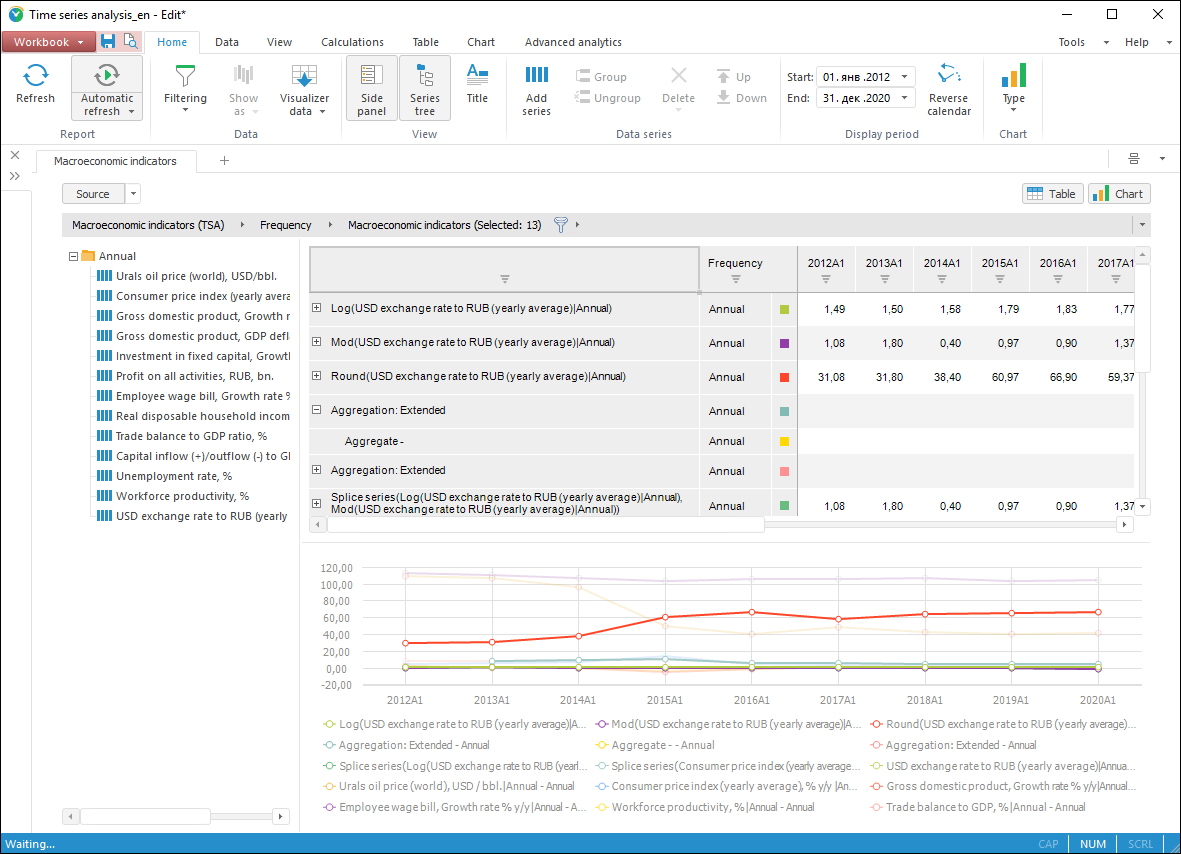Click the save icon in title toolbar
Screen dimensions: 1181x854
[108, 42]
